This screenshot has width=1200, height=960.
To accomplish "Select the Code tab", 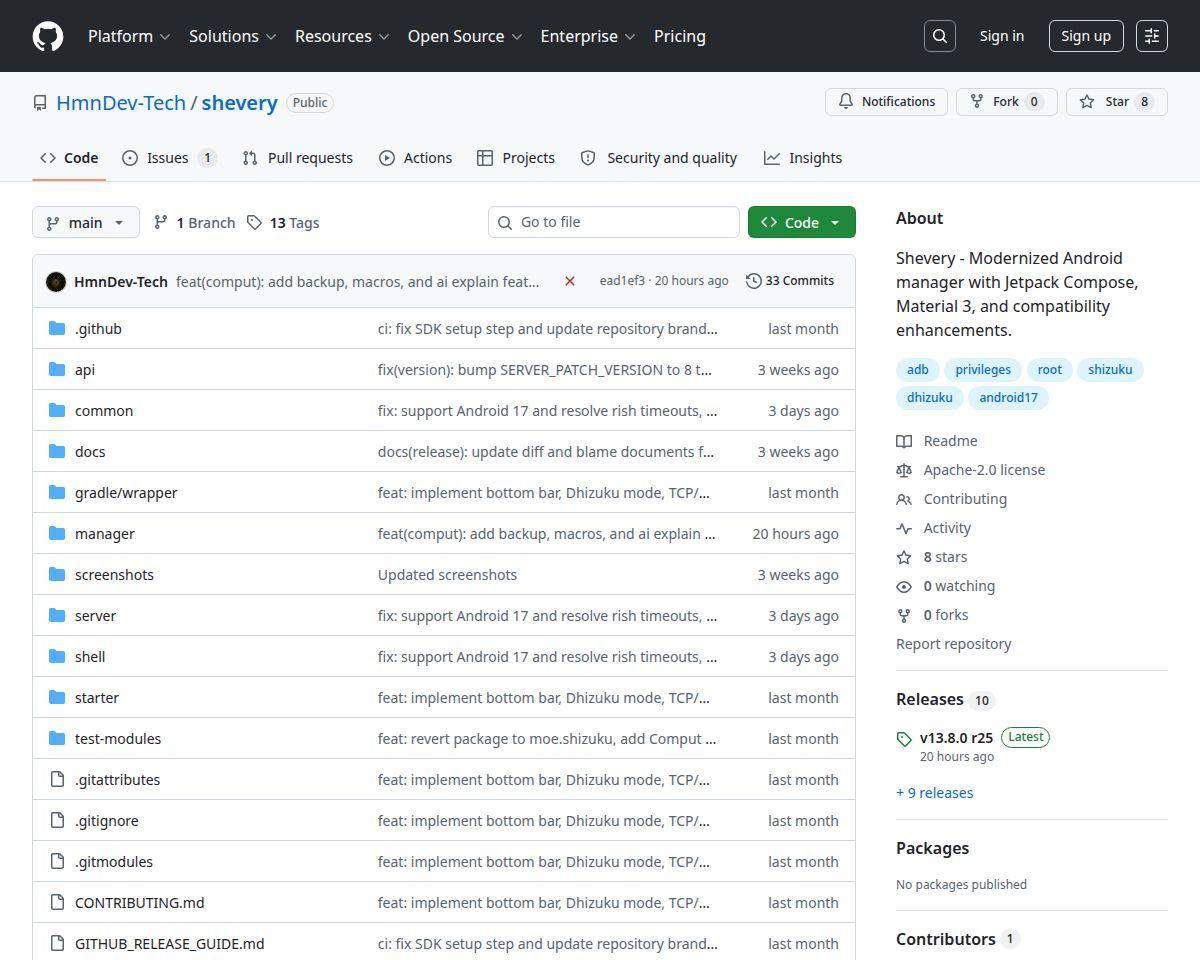I will click(69, 158).
